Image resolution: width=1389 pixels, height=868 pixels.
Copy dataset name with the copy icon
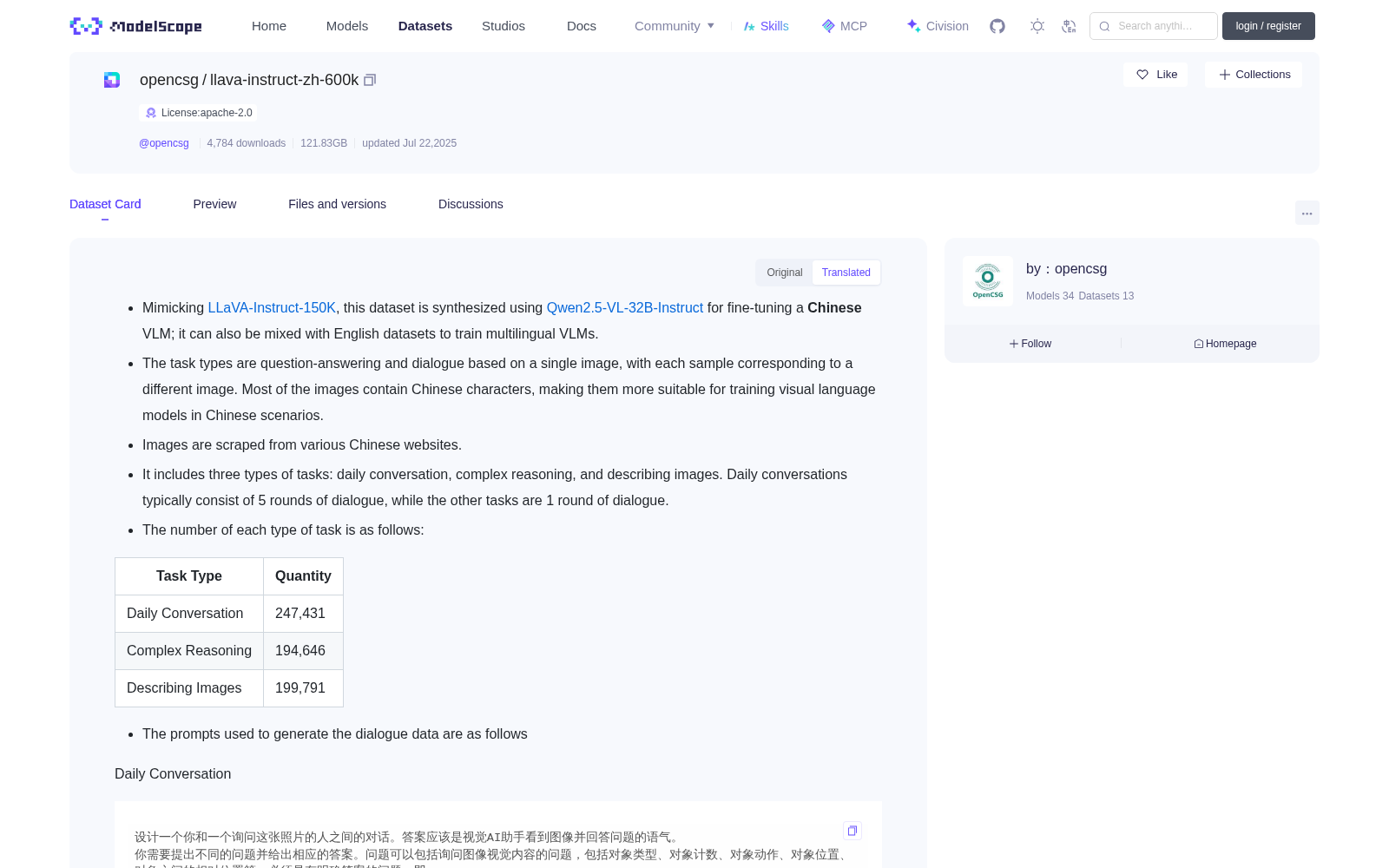coord(370,80)
